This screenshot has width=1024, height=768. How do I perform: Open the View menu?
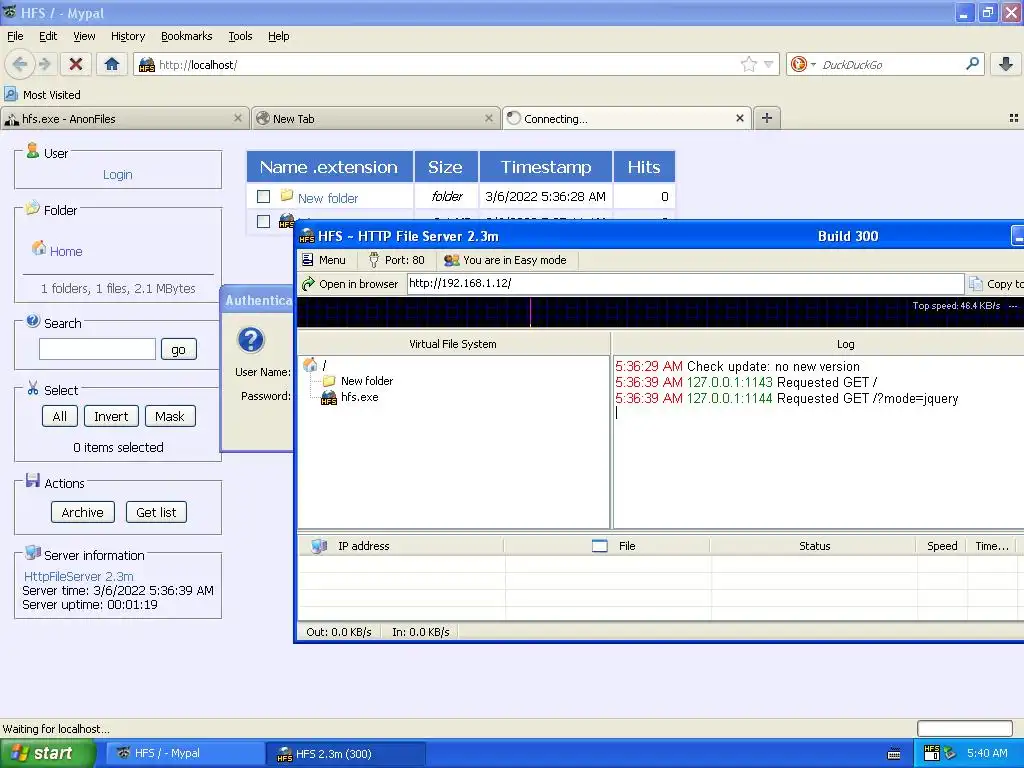(84, 36)
